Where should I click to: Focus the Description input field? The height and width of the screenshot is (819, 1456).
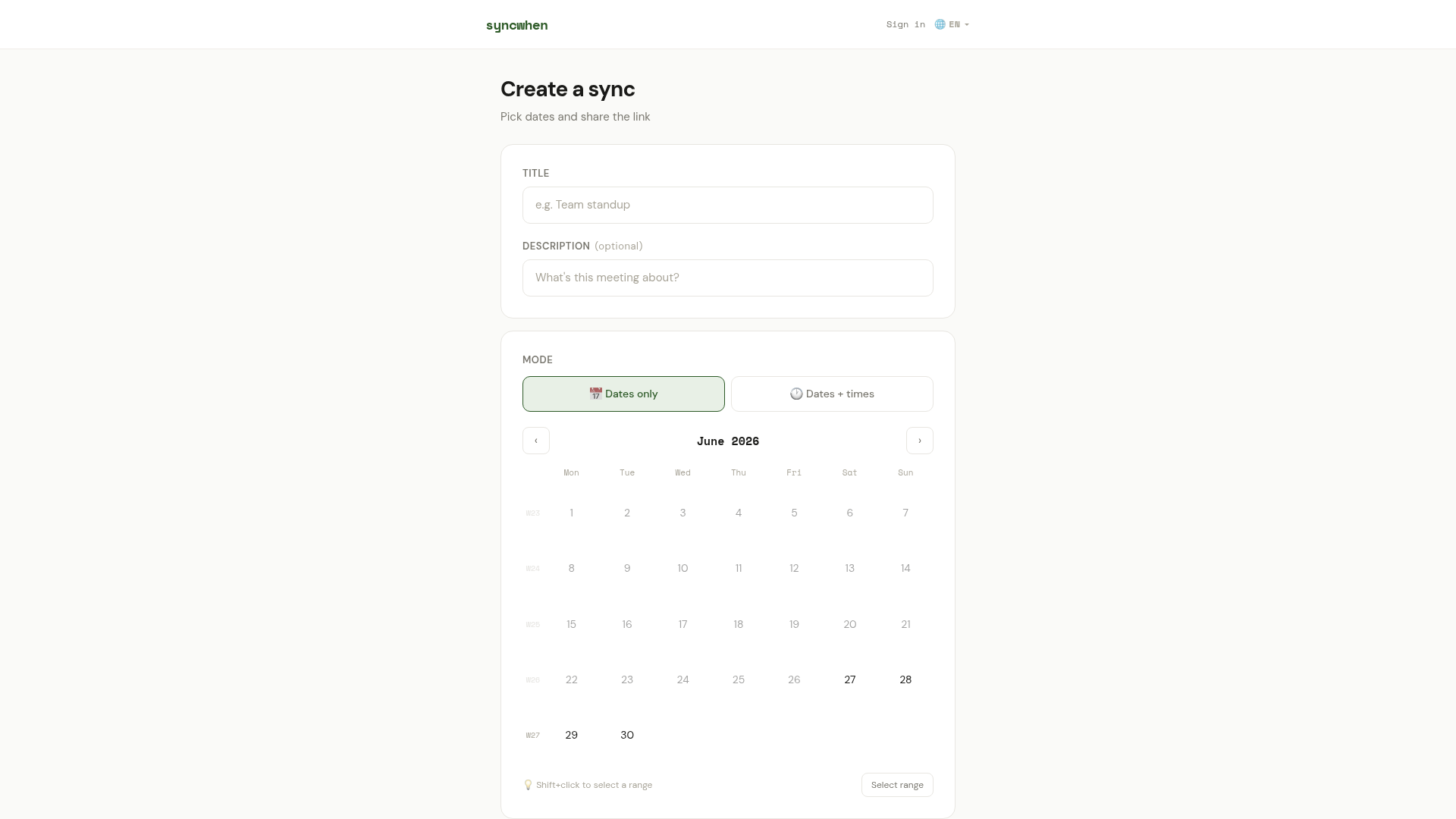coord(728,278)
